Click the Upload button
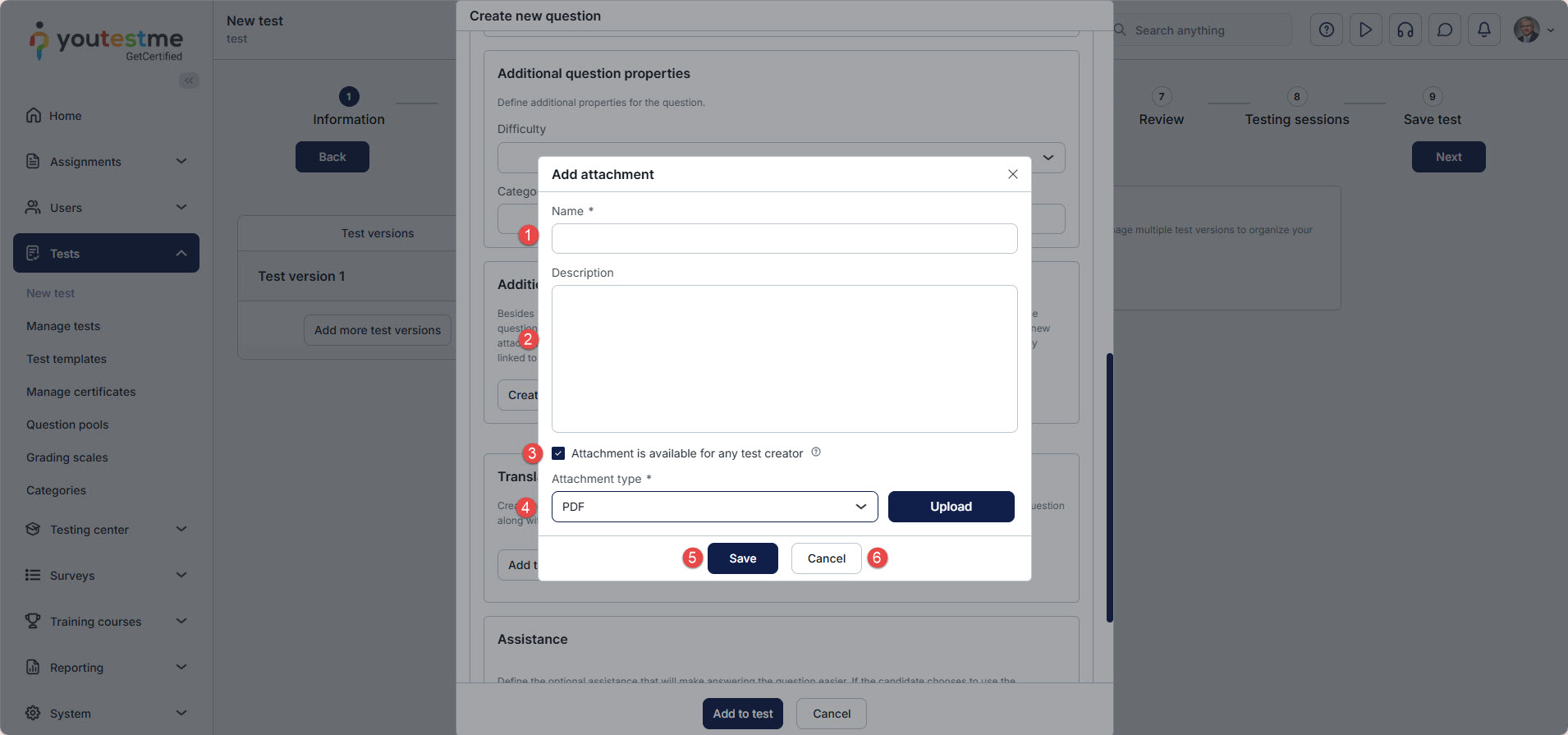The image size is (1568, 735). pyautogui.click(x=951, y=507)
